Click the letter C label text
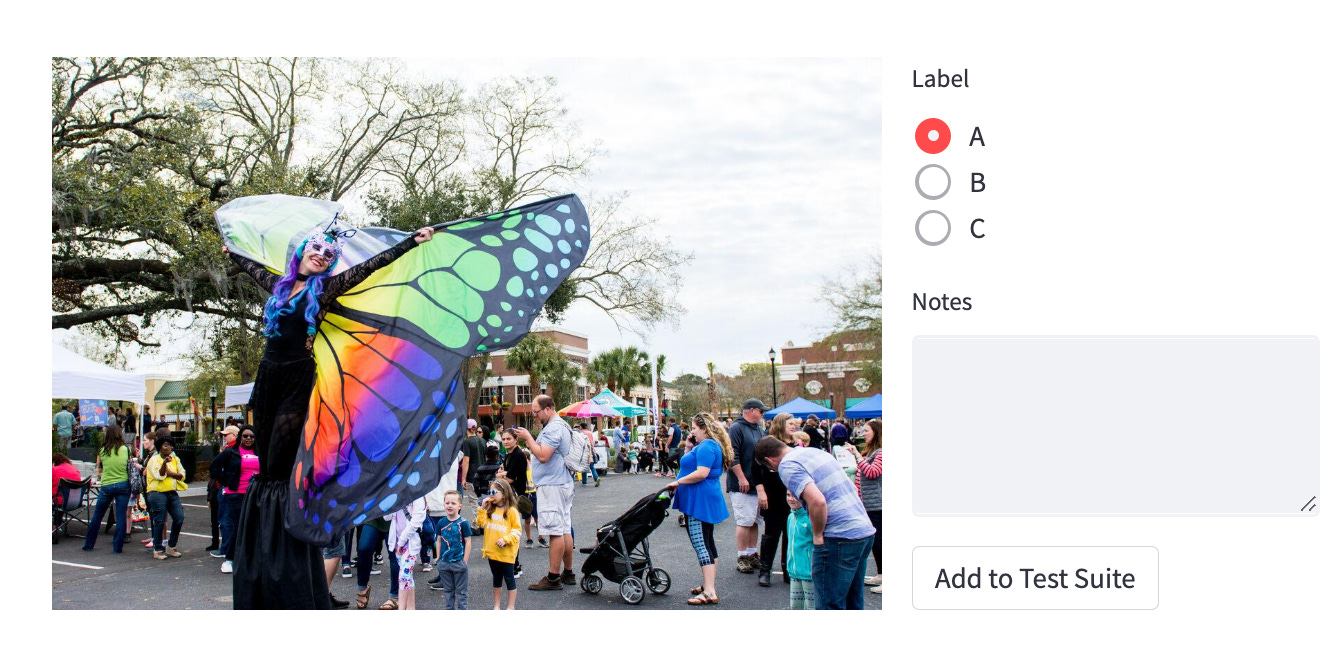This screenshot has width=1344, height=658. coord(977,229)
